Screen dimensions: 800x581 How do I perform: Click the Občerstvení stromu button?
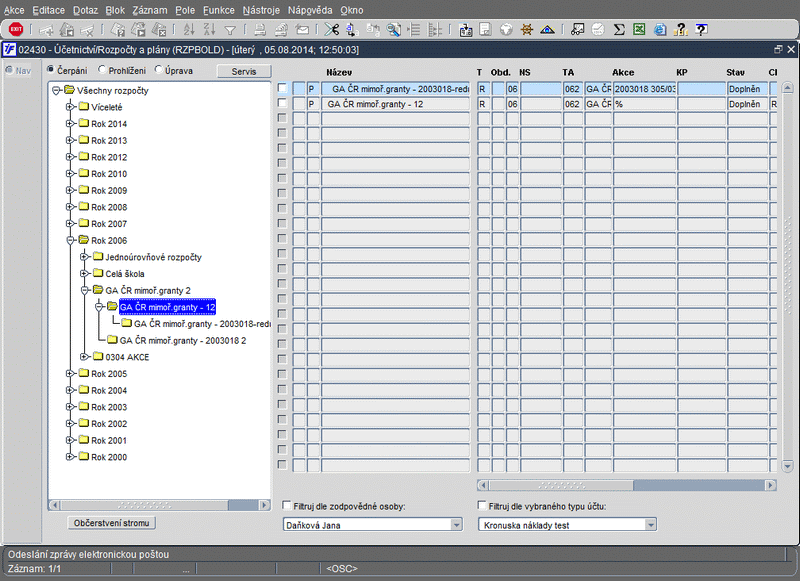click(114, 523)
